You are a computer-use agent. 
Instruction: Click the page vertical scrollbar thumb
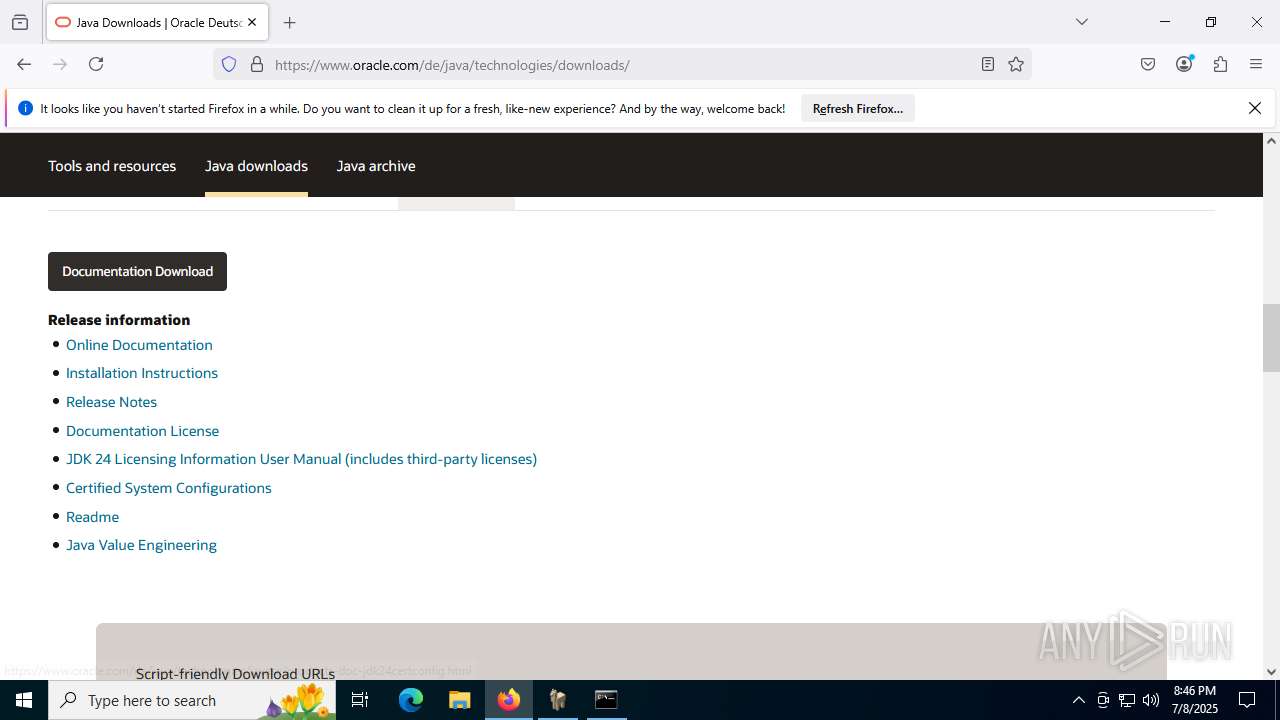tap(1271, 338)
